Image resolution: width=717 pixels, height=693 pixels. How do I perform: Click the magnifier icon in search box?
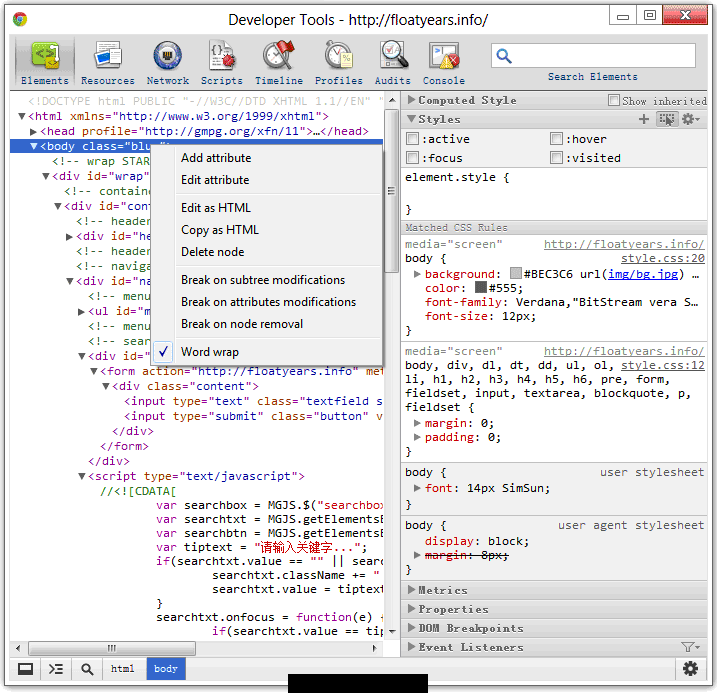pos(504,56)
